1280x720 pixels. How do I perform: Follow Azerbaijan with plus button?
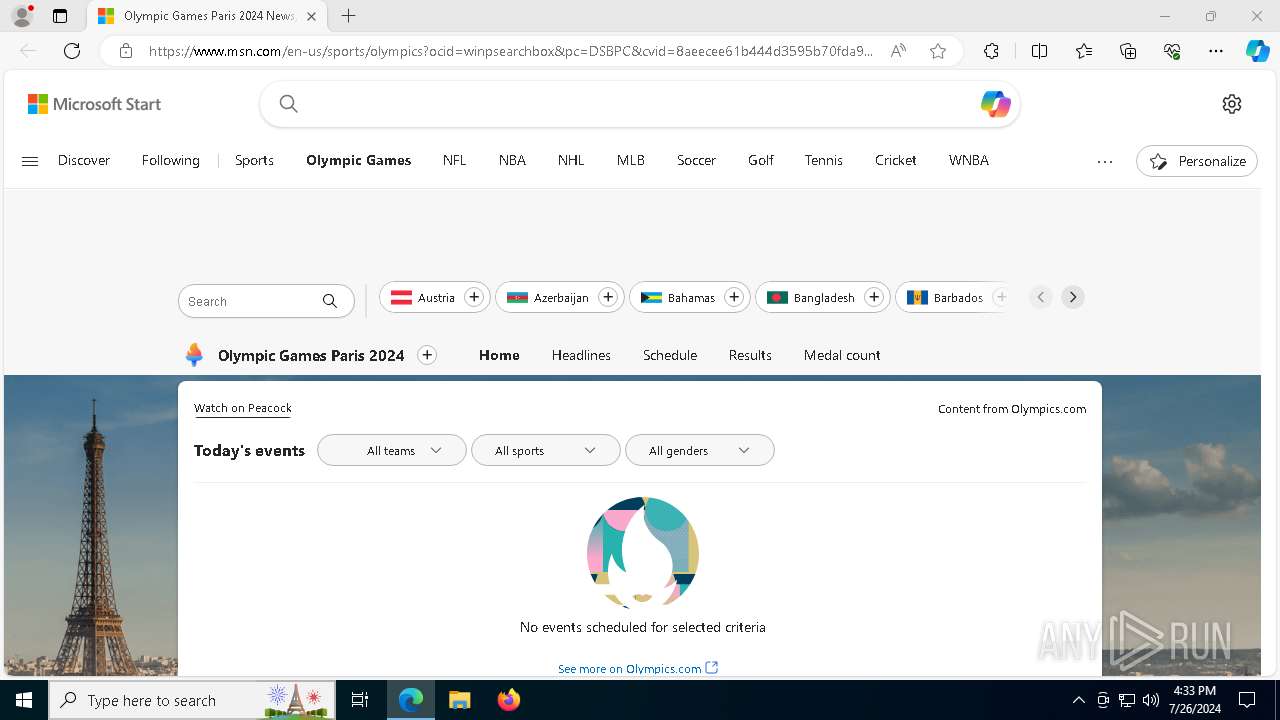coord(607,297)
